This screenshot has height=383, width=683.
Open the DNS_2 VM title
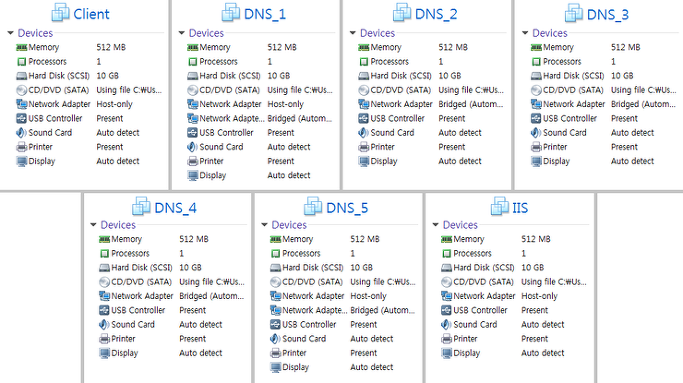436,14
